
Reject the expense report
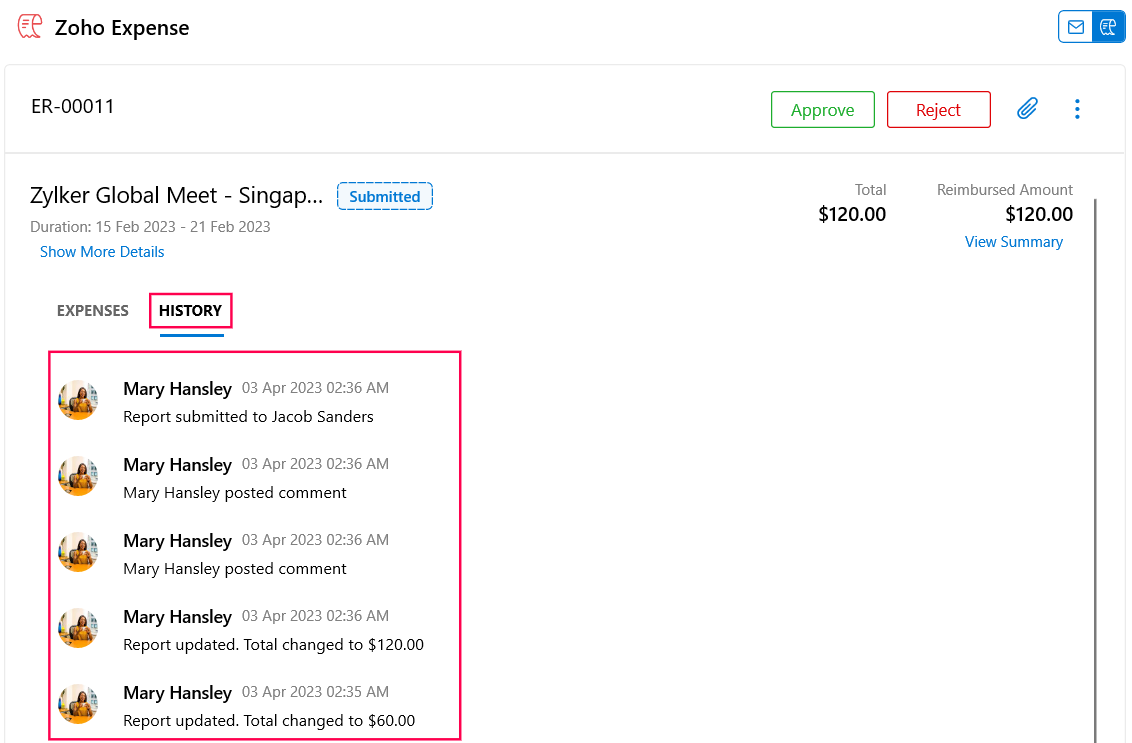(x=939, y=110)
